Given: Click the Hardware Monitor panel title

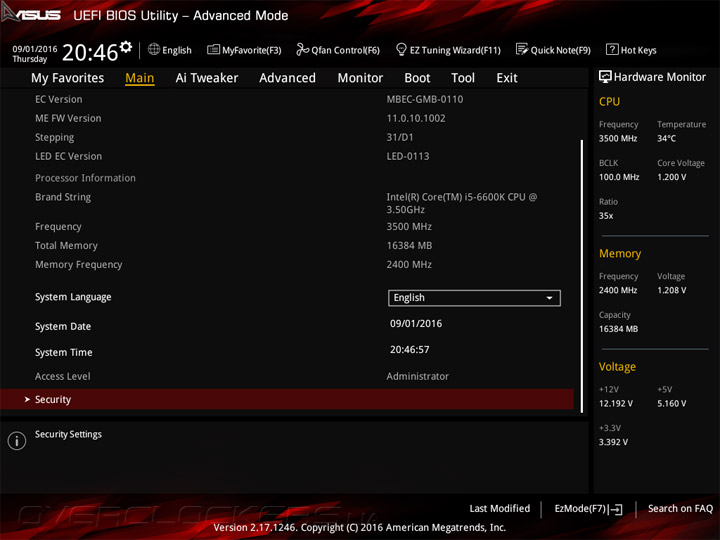Looking at the screenshot, I should (x=659, y=77).
